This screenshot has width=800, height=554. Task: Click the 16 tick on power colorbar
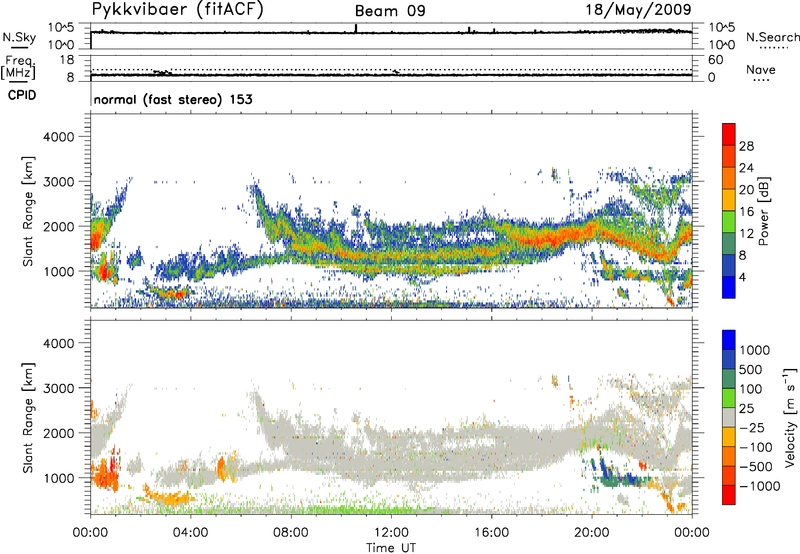coord(746,212)
